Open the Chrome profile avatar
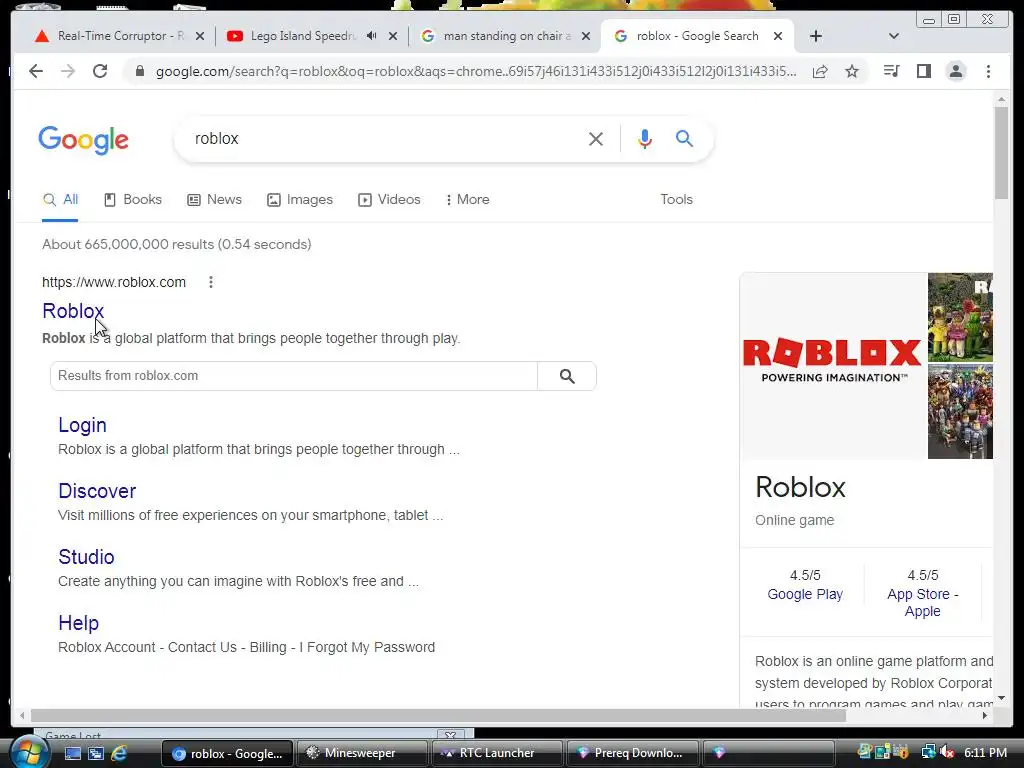Image resolution: width=1024 pixels, height=768 pixels. coord(956,71)
